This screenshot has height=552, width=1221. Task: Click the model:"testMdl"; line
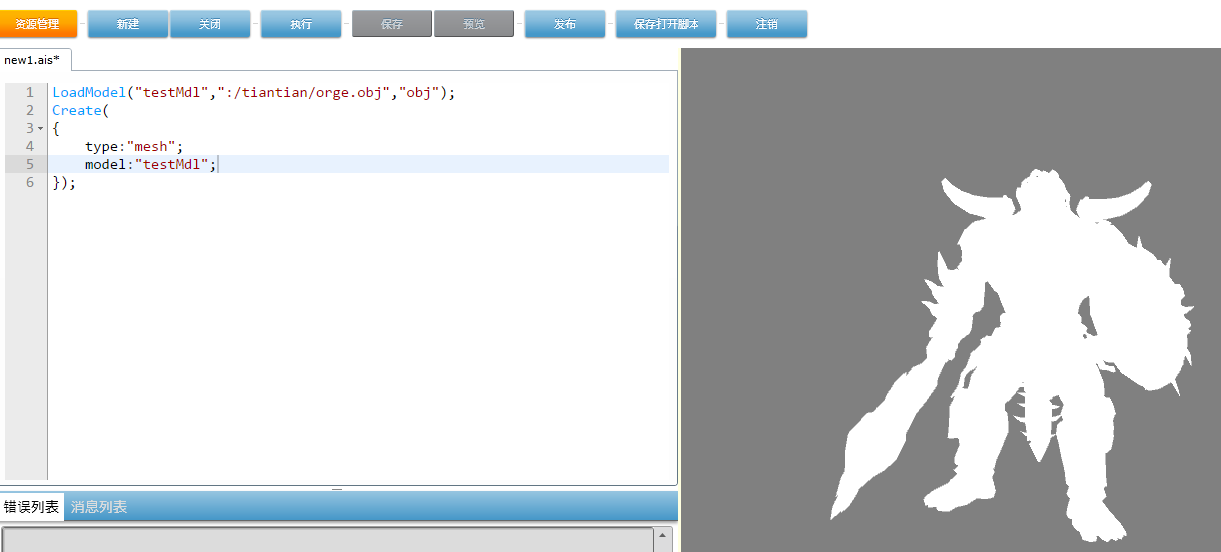click(x=150, y=164)
